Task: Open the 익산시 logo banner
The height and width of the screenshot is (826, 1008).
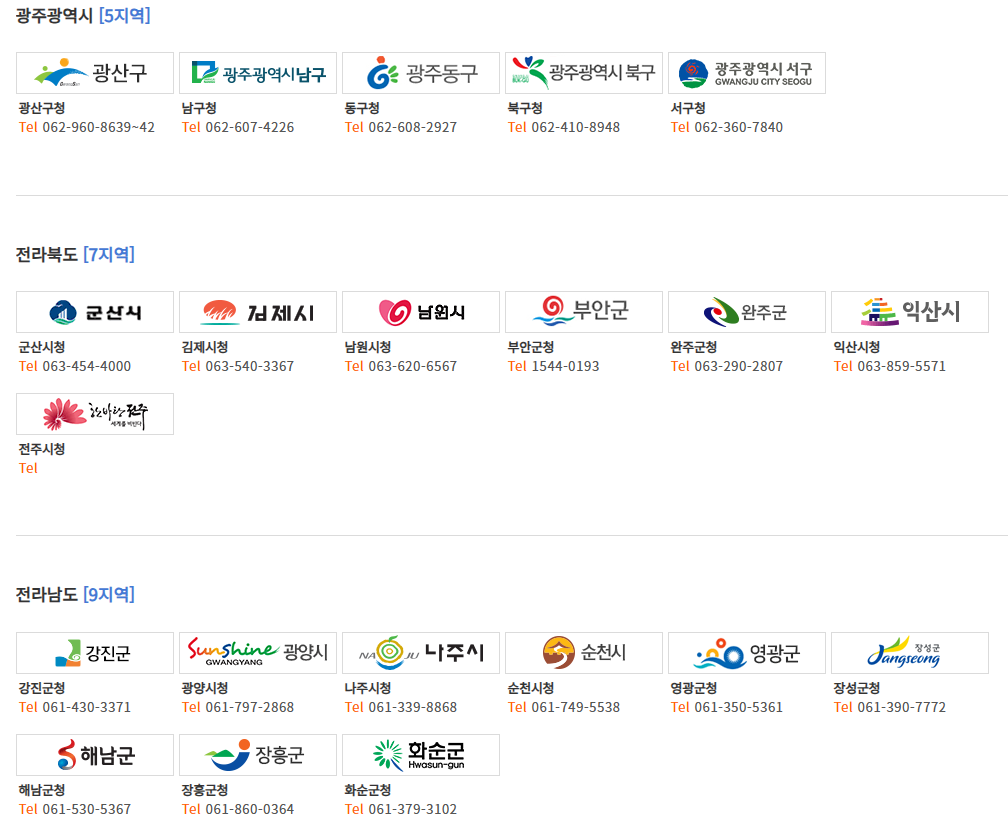Action: click(x=910, y=312)
